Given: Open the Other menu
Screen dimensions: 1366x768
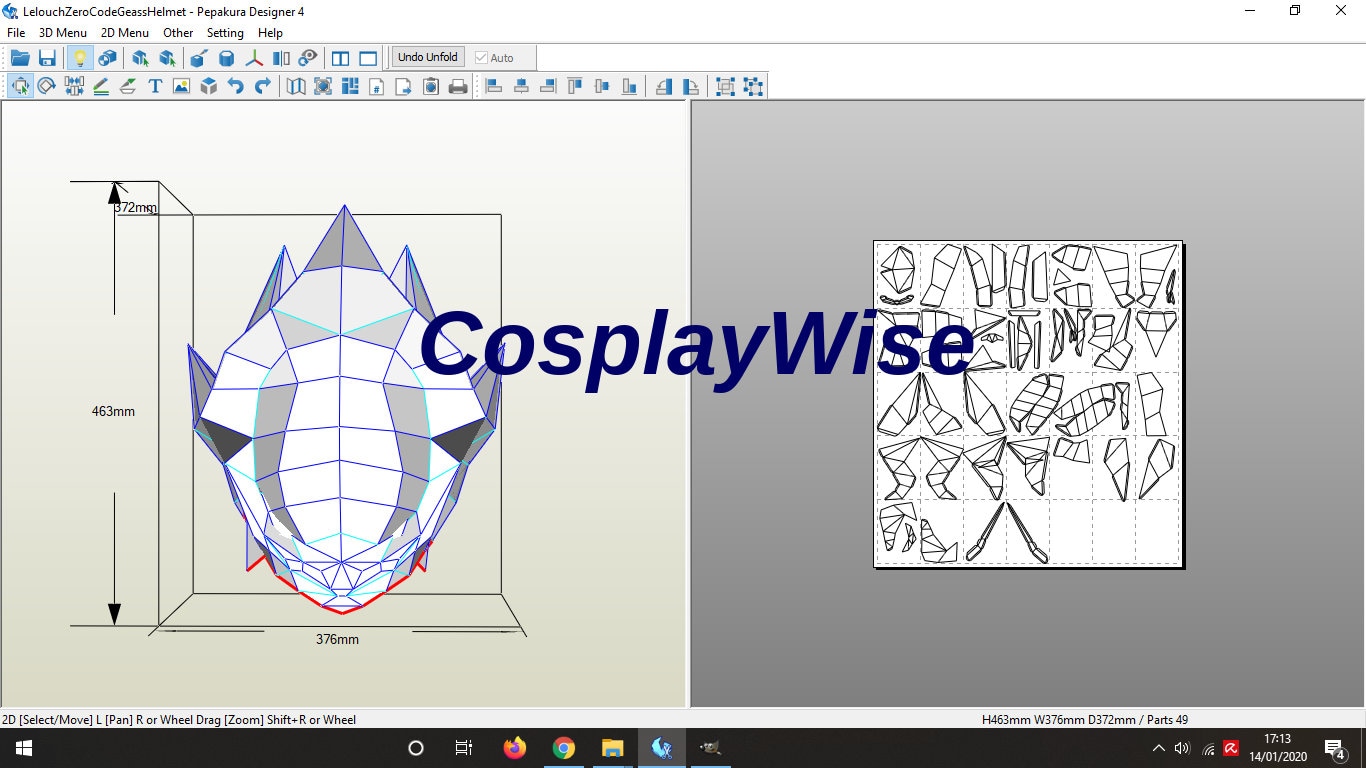Looking at the screenshot, I should [178, 33].
